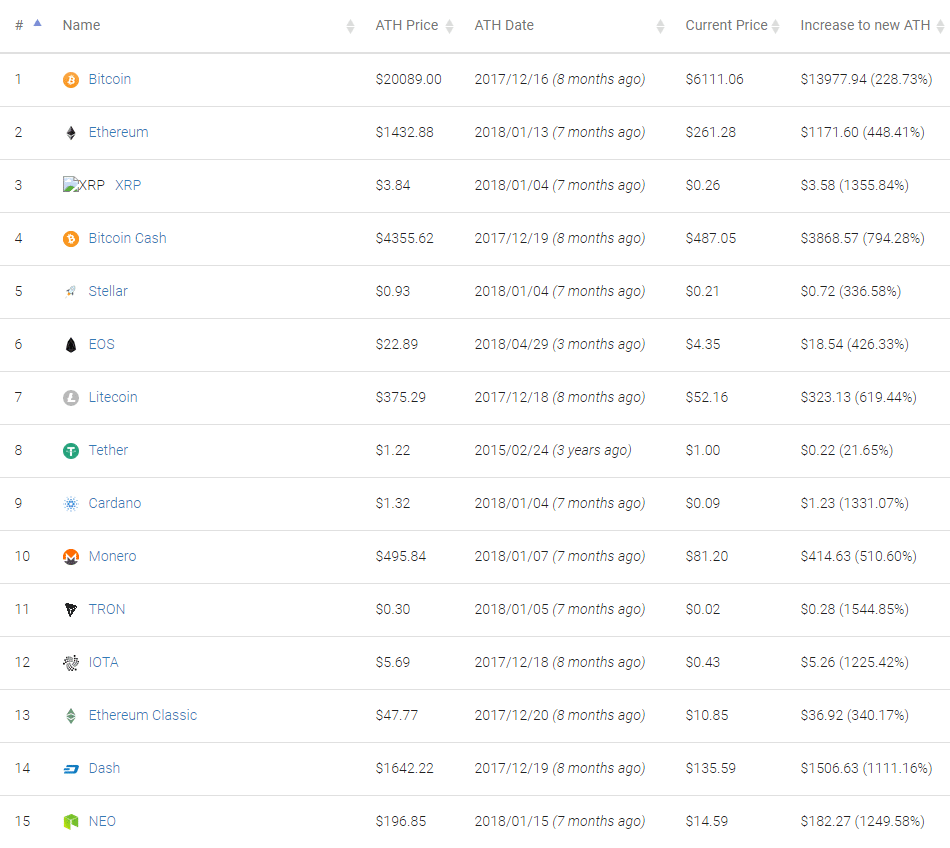Select Dash ATH price $1642.22
950x848 pixels.
point(404,768)
